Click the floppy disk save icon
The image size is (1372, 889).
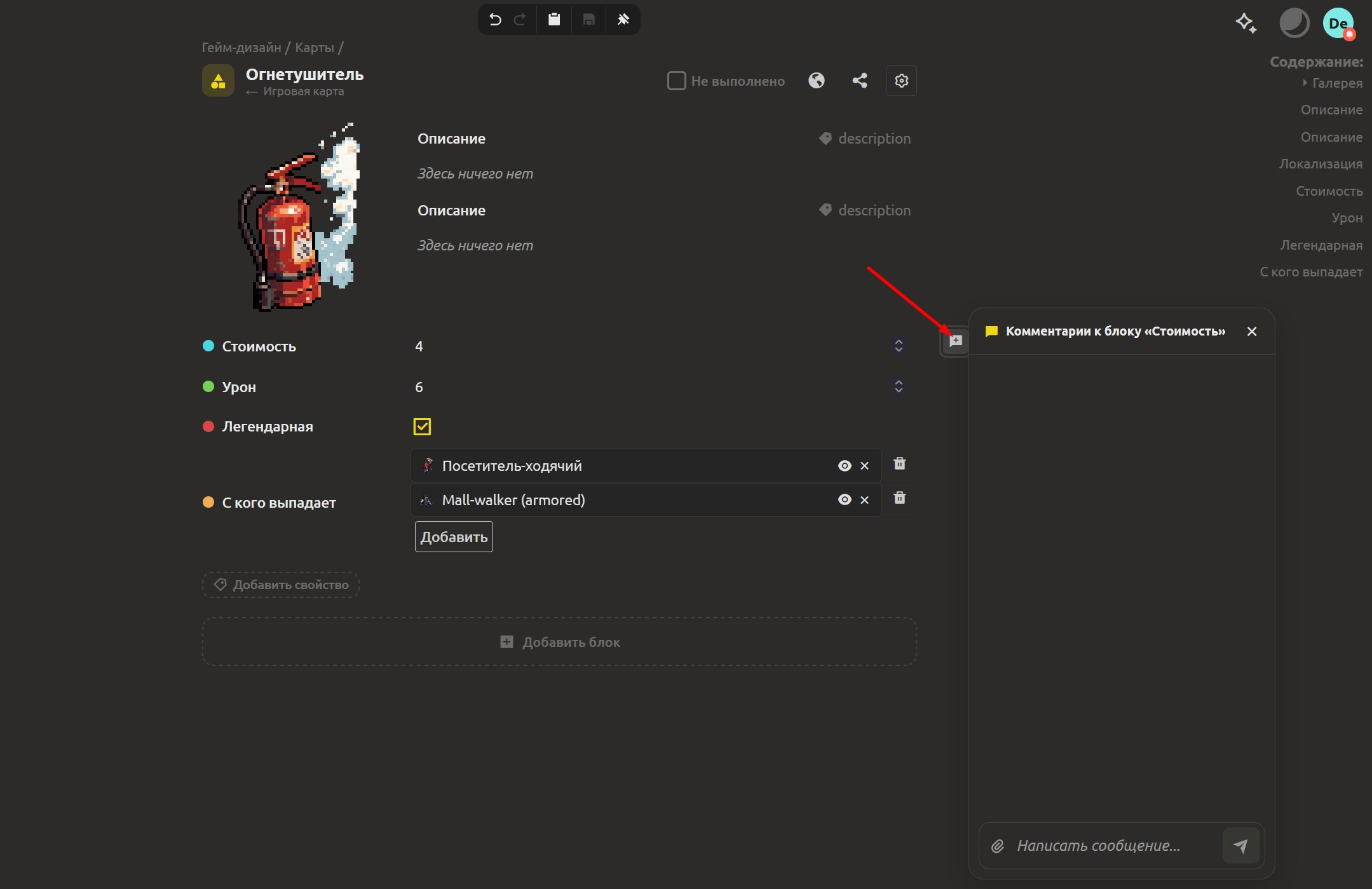[x=589, y=20]
